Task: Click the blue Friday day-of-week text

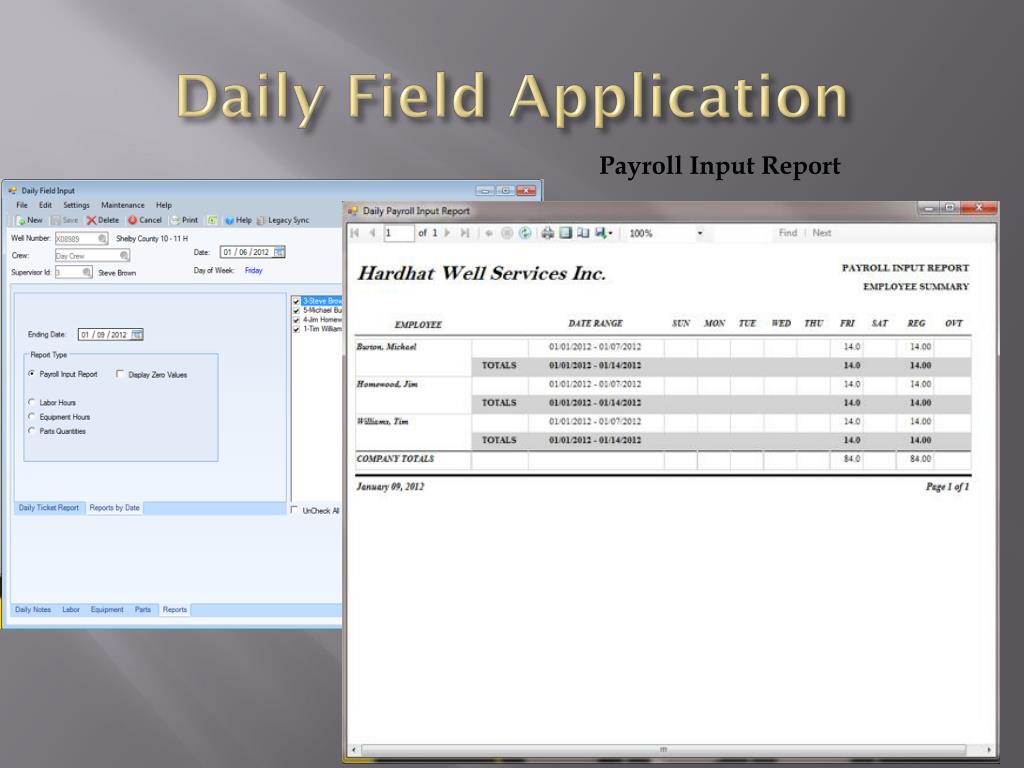Action: [253, 270]
